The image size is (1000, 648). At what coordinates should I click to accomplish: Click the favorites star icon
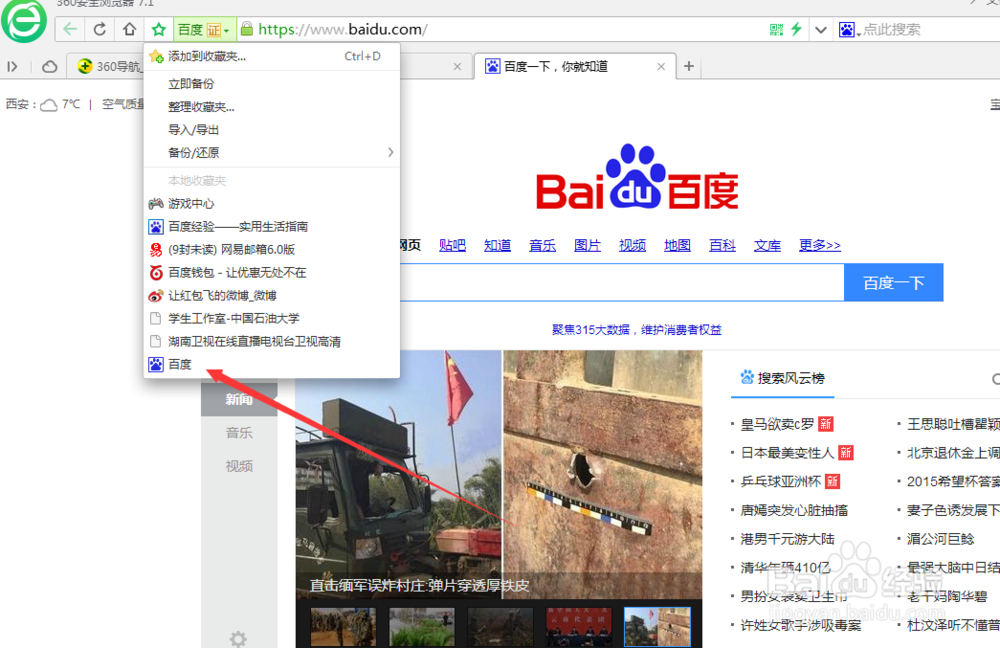coord(159,29)
